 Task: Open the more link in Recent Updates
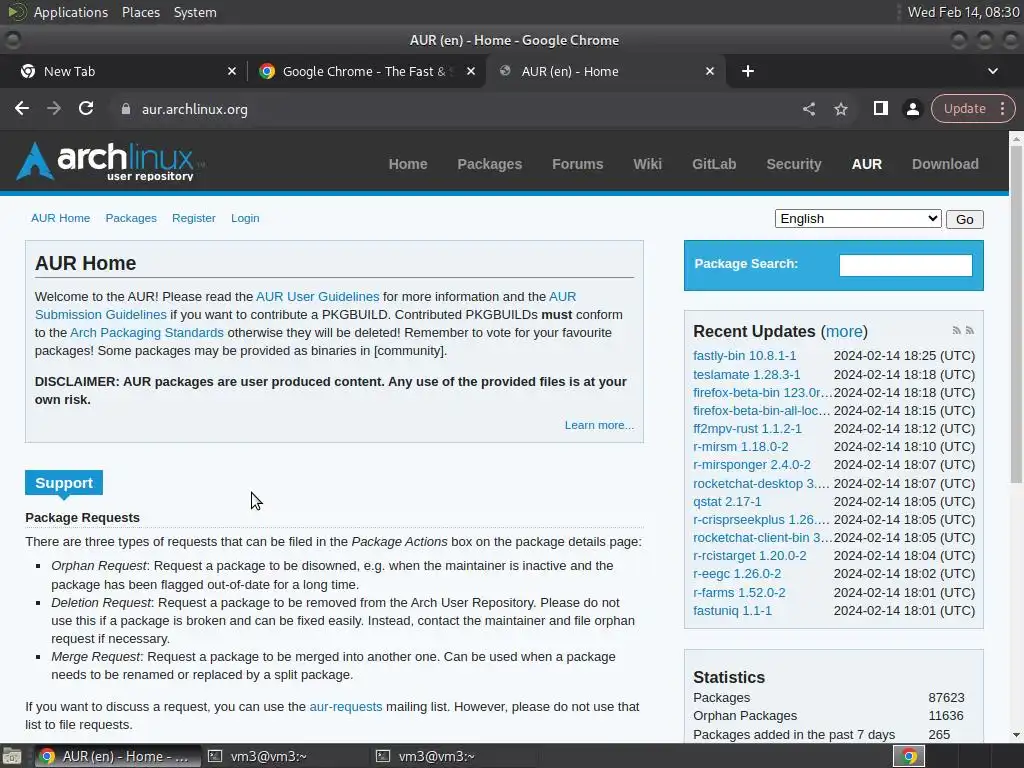pyautogui.click(x=844, y=331)
